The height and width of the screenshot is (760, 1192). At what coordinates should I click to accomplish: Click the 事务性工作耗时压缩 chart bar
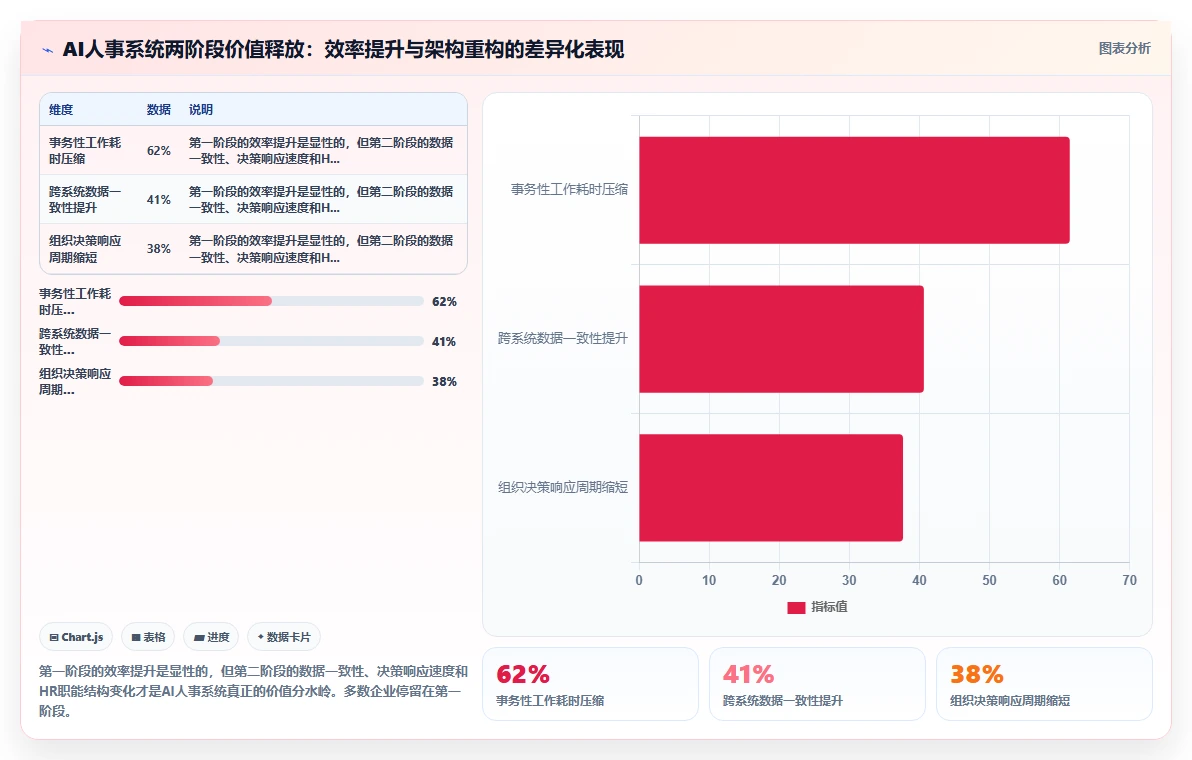(854, 190)
